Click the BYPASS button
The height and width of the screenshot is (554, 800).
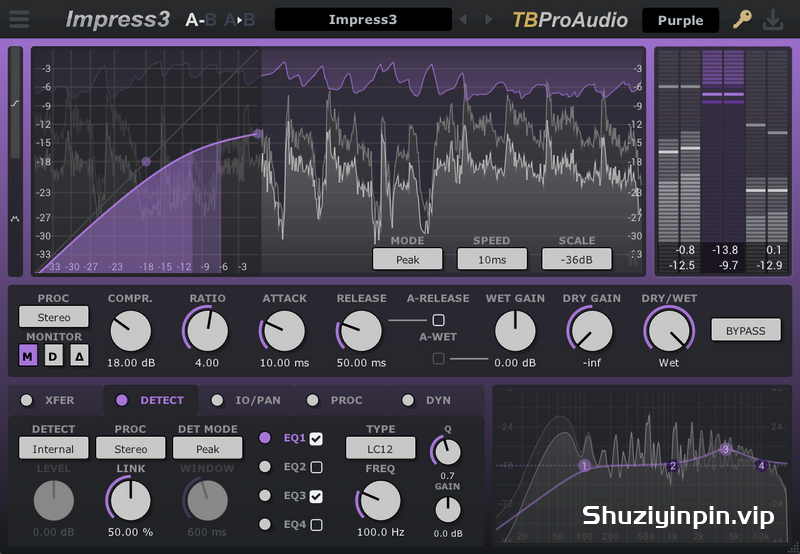click(x=746, y=330)
